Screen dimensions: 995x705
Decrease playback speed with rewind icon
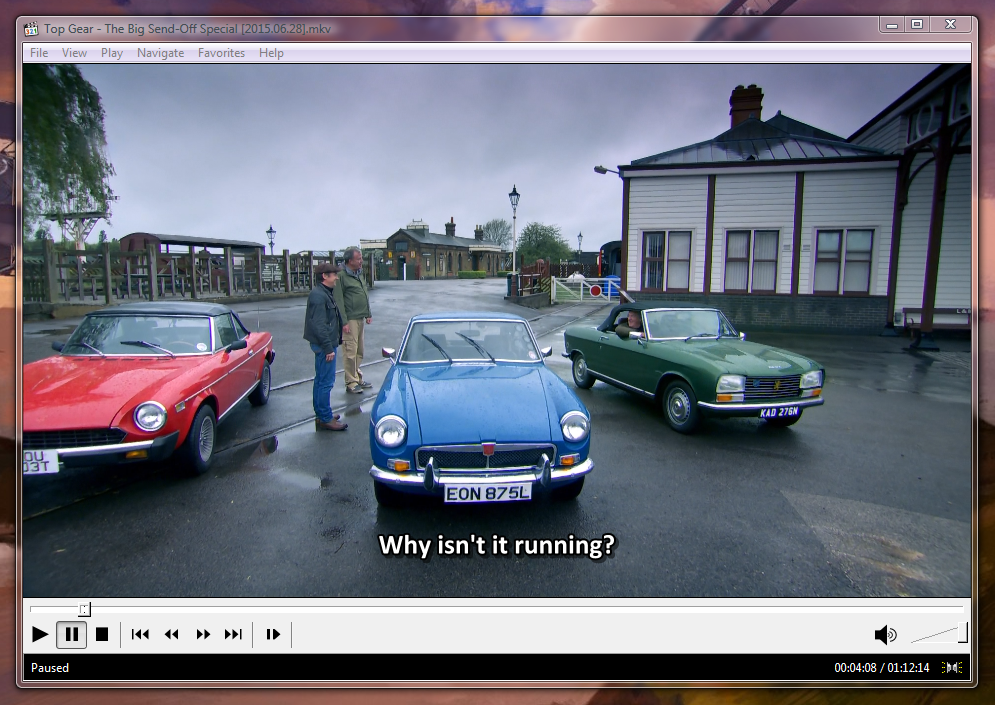pyautogui.click(x=171, y=634)
